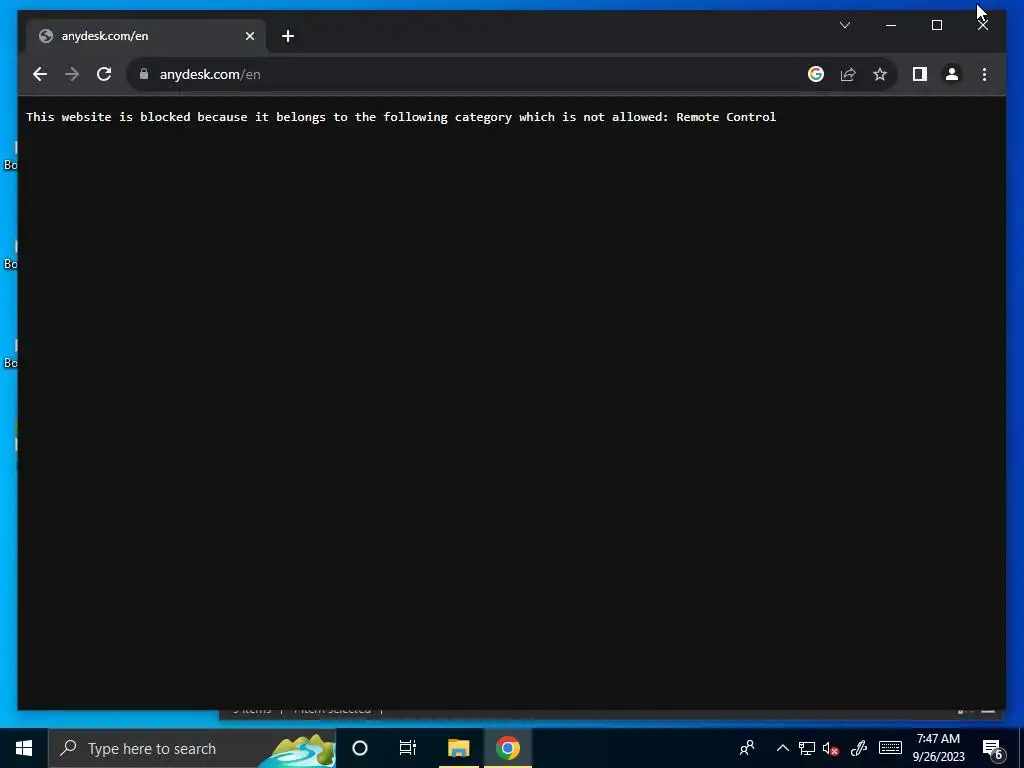Click the Type here to search box
The width and height of the screenshot is (1024, 768).
pyautogui.click(x=192, y=748)
